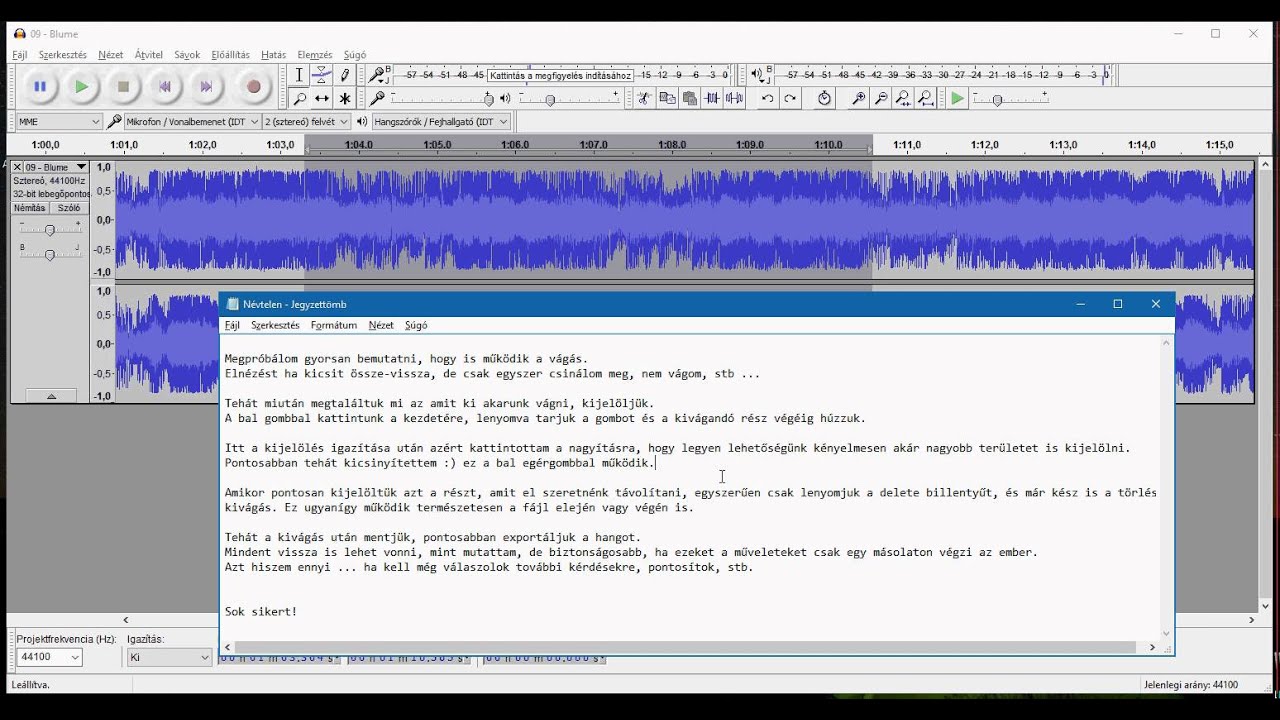This screenshot has width=1280, height=720.
Task: Click Silence audio selection icon
Action: pyautogui.click(x=735, y=98)
